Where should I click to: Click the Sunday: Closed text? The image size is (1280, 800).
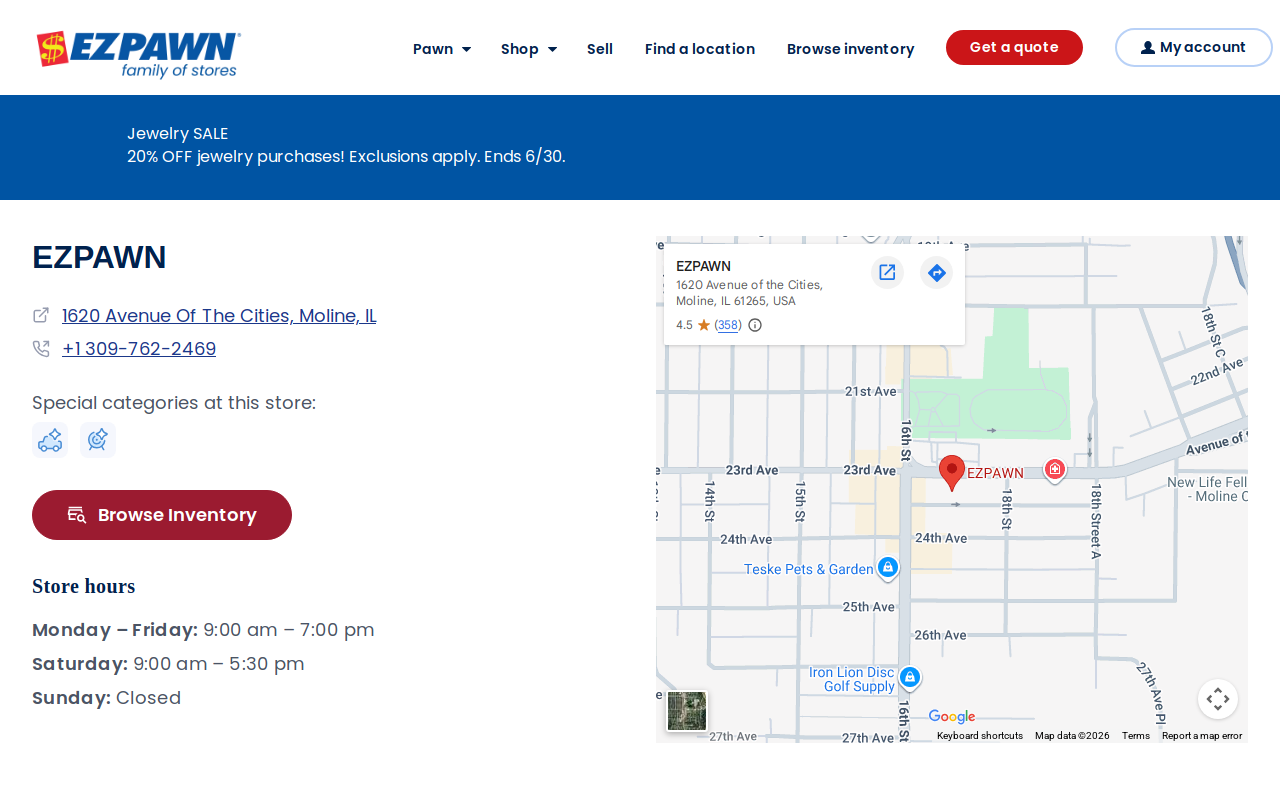(107, 698)
